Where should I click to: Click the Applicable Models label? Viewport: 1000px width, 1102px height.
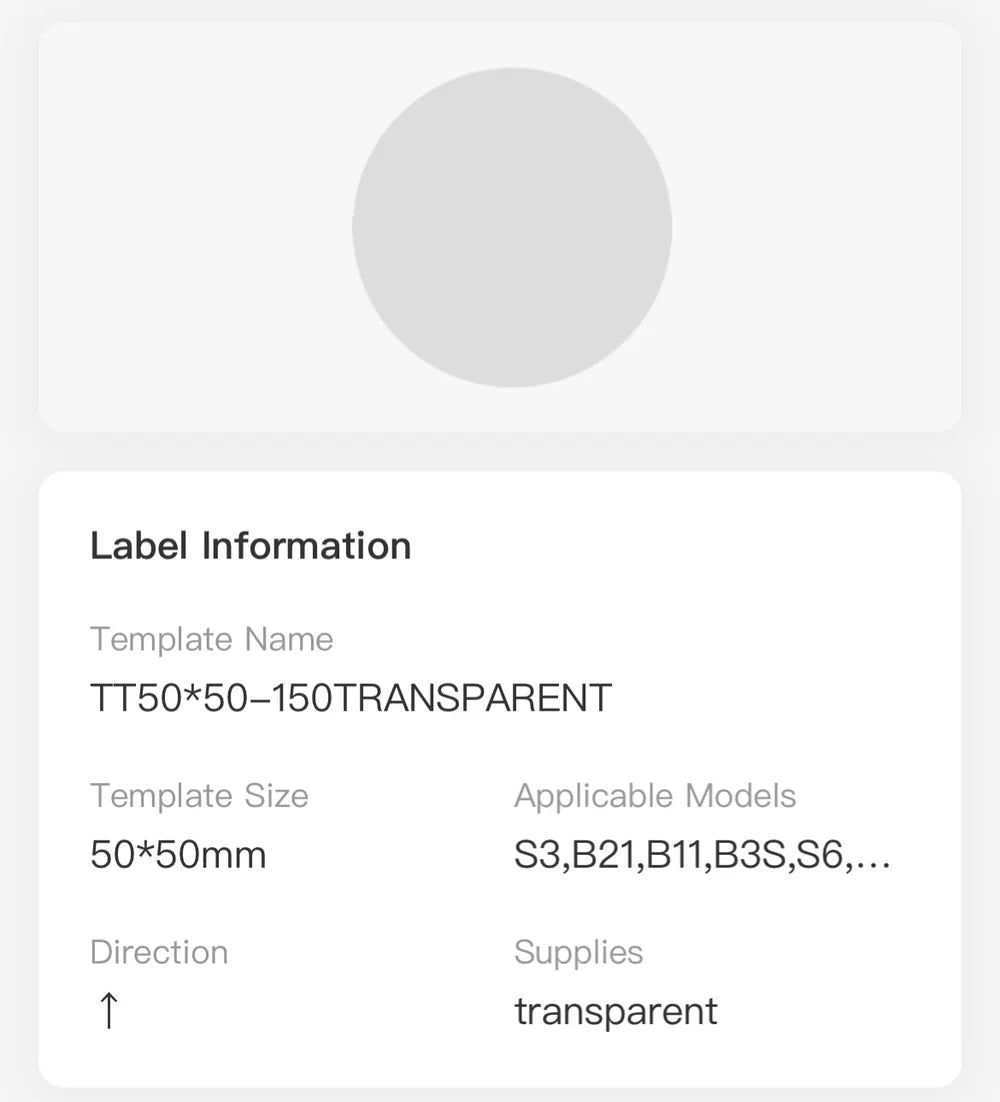pos(655,795)
